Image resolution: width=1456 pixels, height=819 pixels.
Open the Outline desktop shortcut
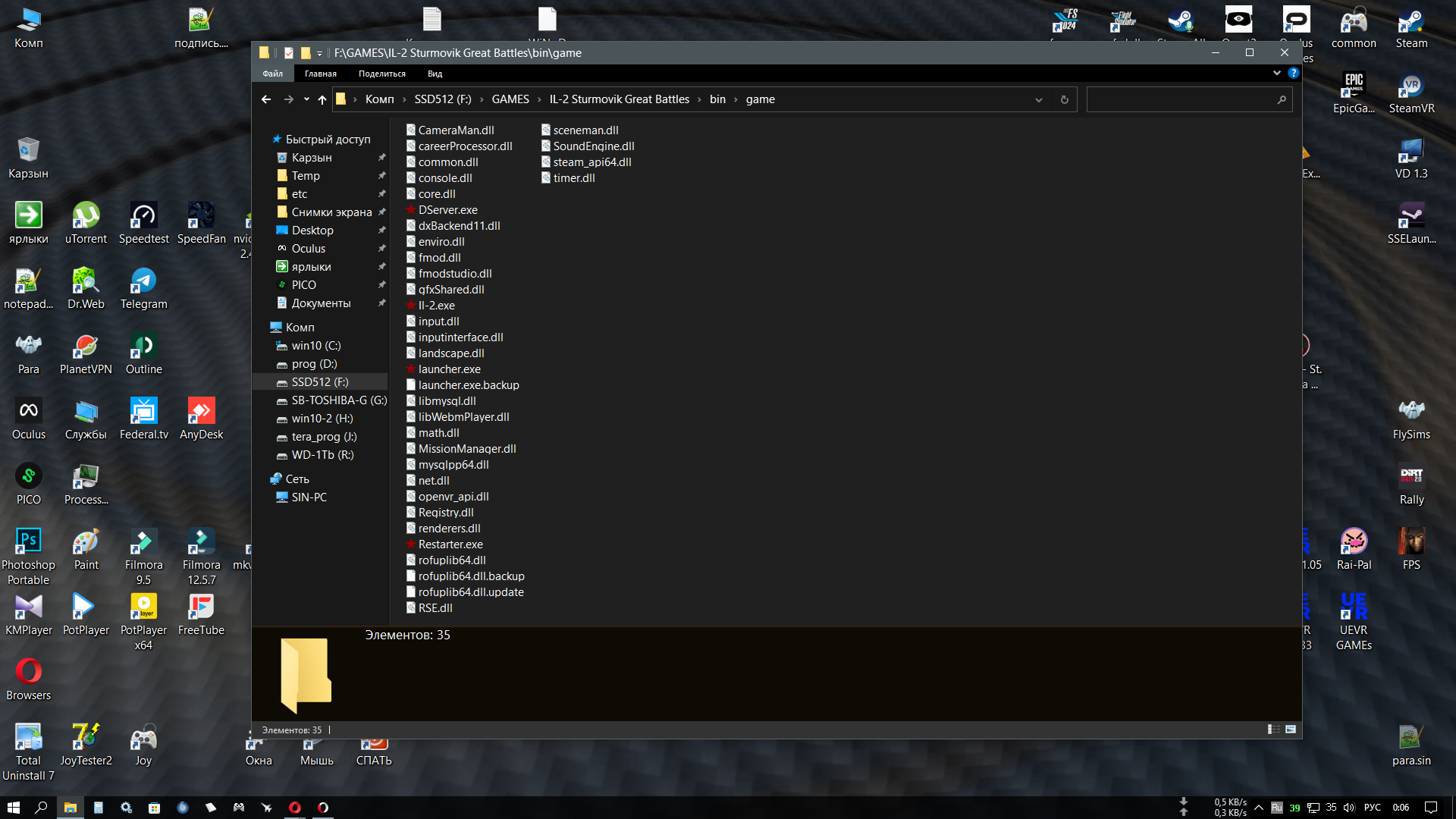click(x=143, y=354)
